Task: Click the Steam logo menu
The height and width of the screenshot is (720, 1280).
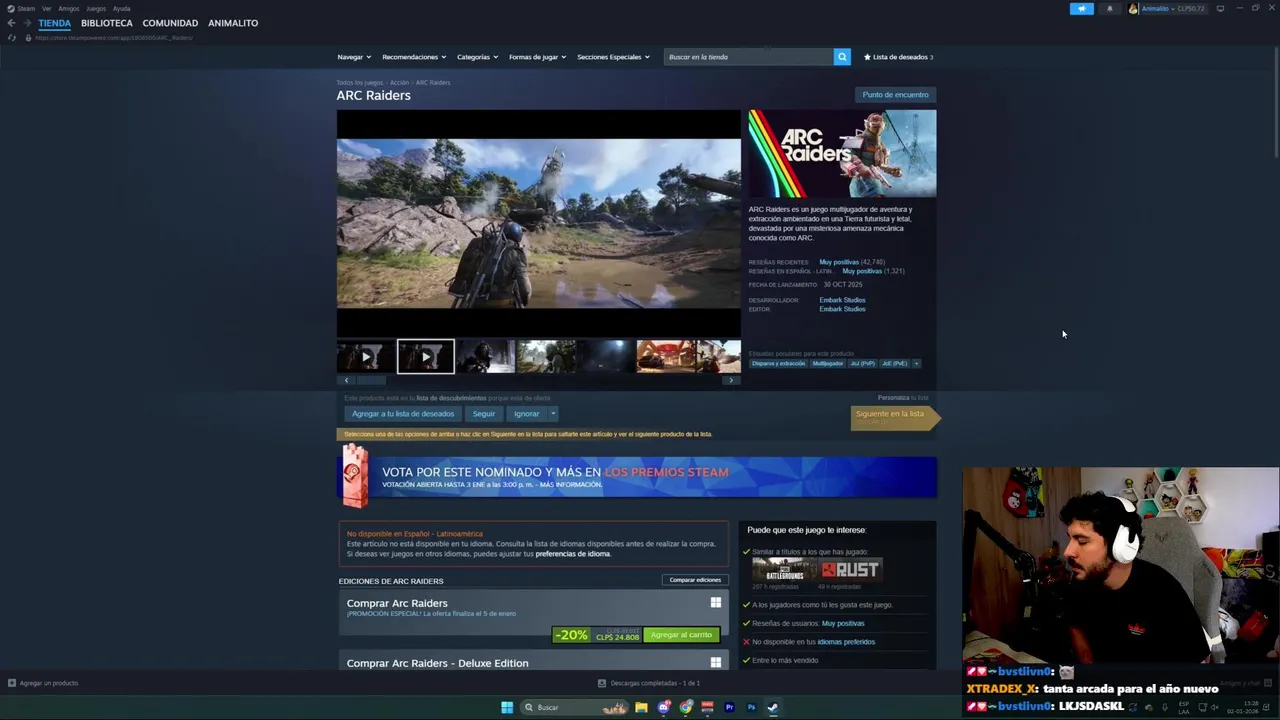Action: click(x=19, y=8)
